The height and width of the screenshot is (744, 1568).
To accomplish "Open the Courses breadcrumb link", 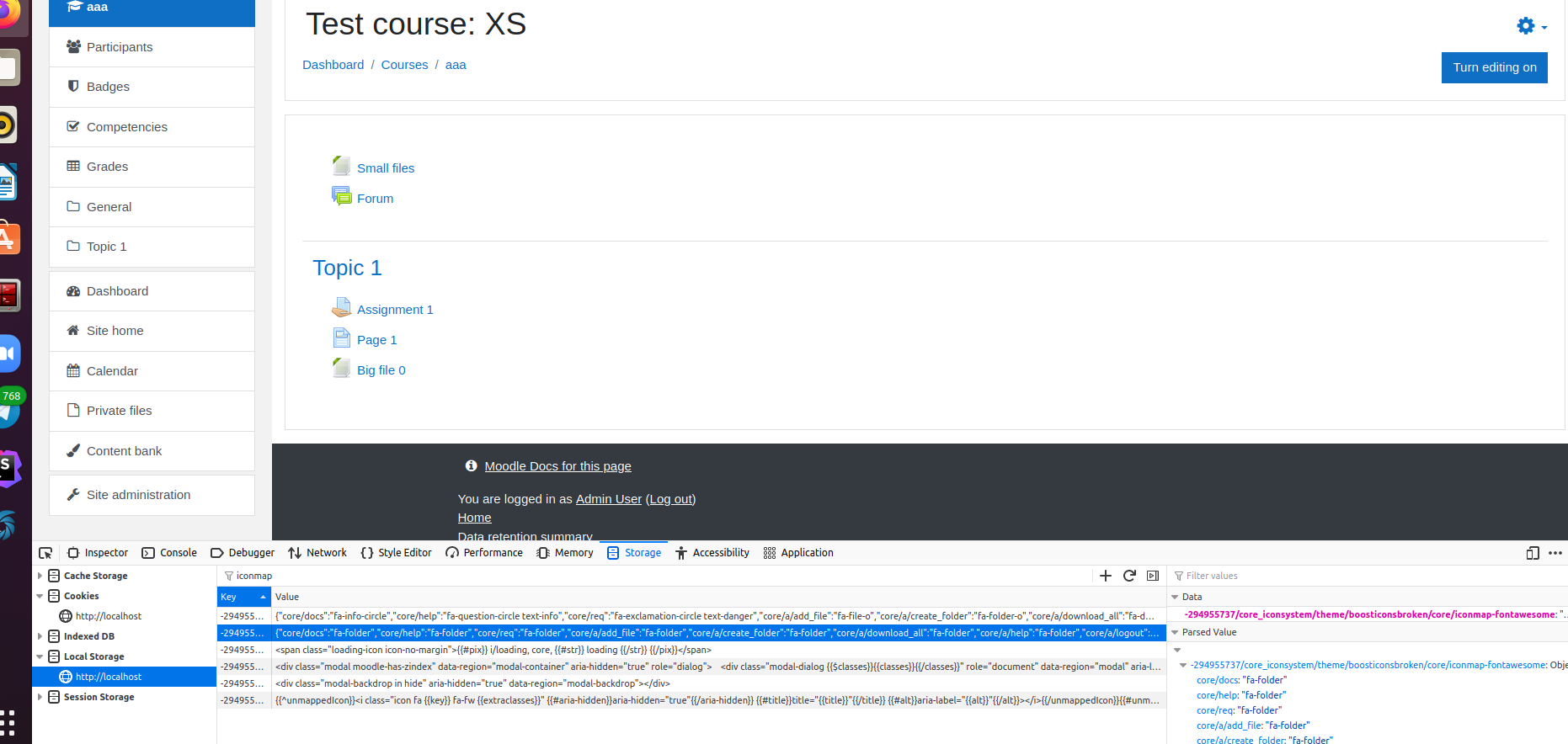I will pos(404,65).
